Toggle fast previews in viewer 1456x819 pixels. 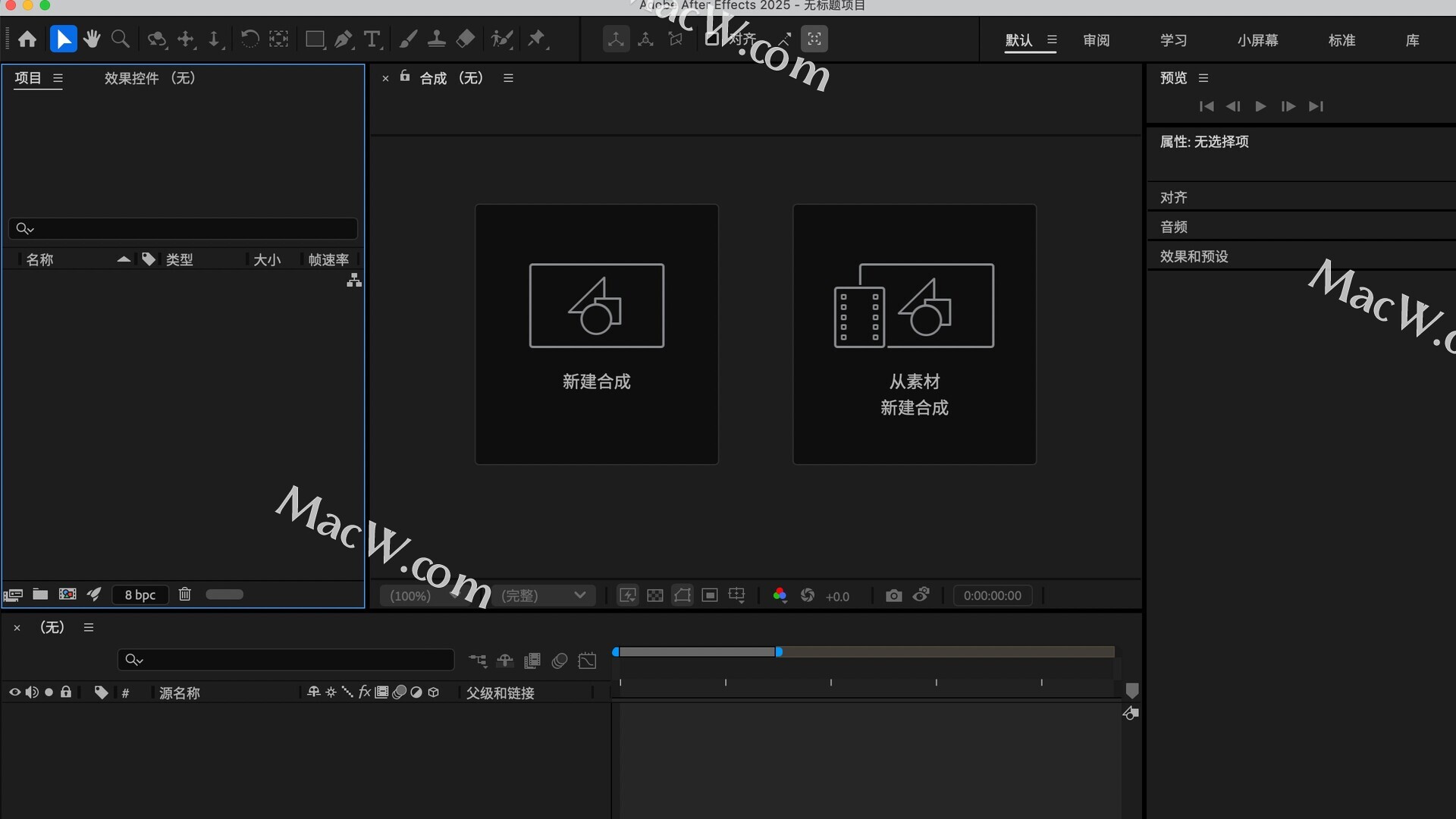point(628,596)
